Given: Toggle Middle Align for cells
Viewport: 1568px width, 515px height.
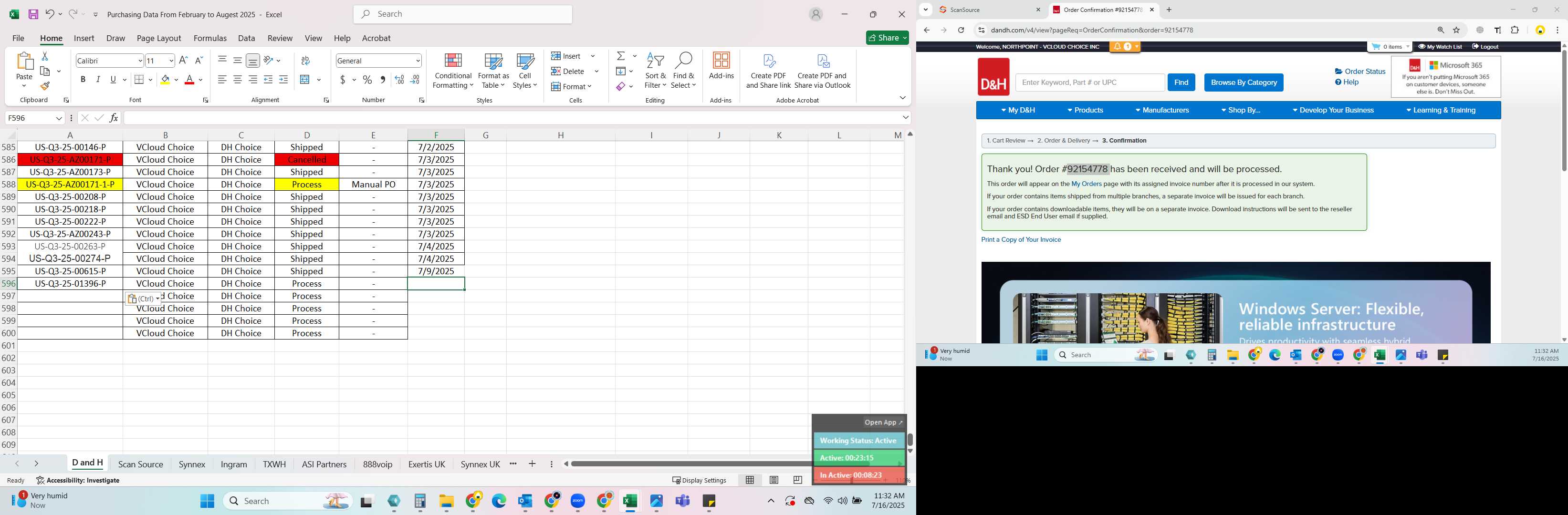Looking at the screenshot, I should click(237, 60).
